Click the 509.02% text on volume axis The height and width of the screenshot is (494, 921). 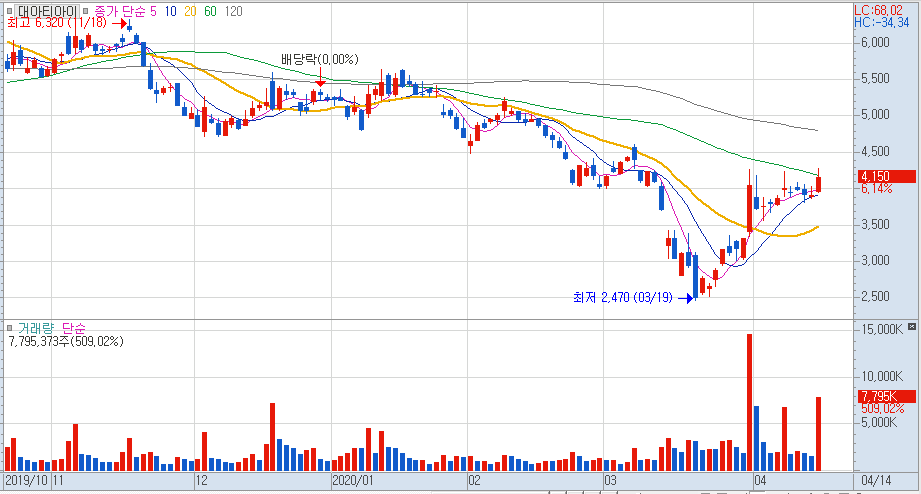pos(882,408)
